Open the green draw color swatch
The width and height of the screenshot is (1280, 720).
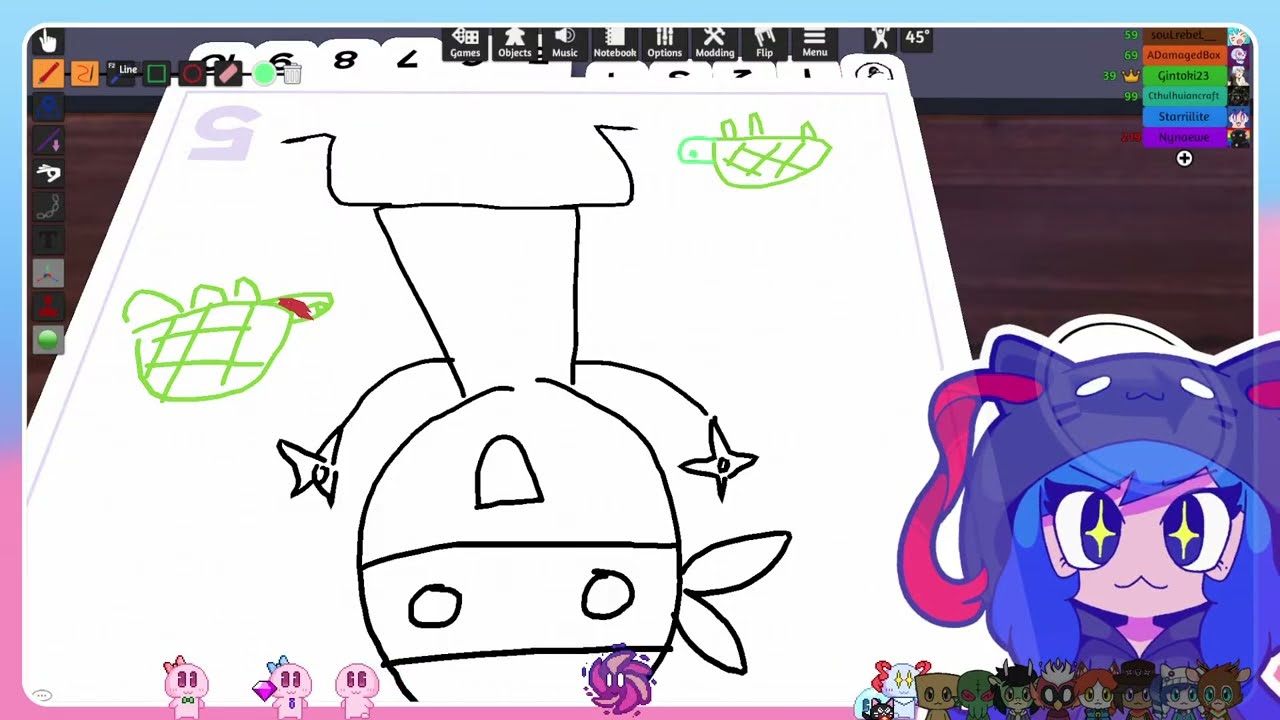click(x=264, y=73)
